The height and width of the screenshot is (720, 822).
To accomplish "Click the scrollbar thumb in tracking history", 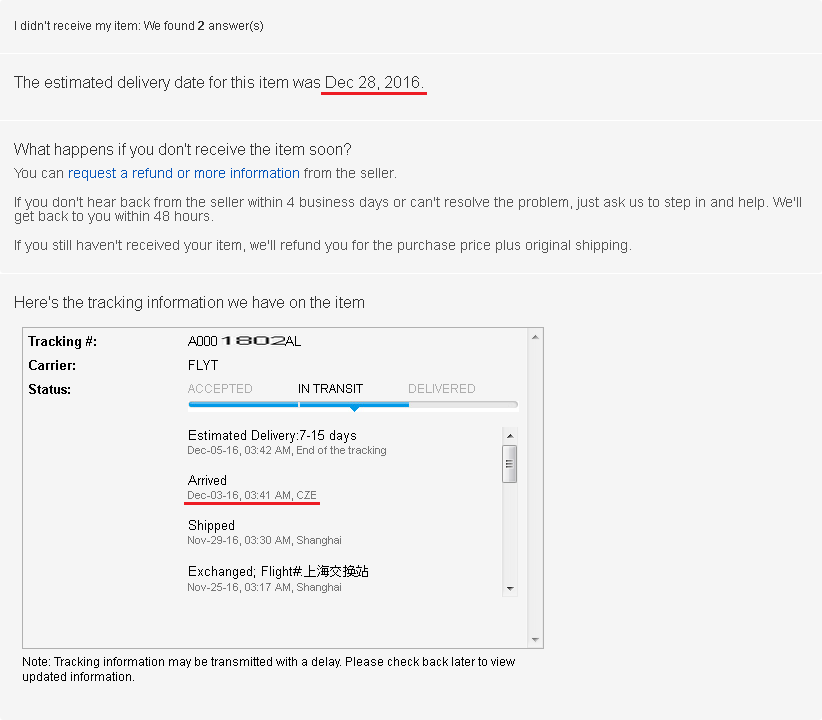I will 510,463.
